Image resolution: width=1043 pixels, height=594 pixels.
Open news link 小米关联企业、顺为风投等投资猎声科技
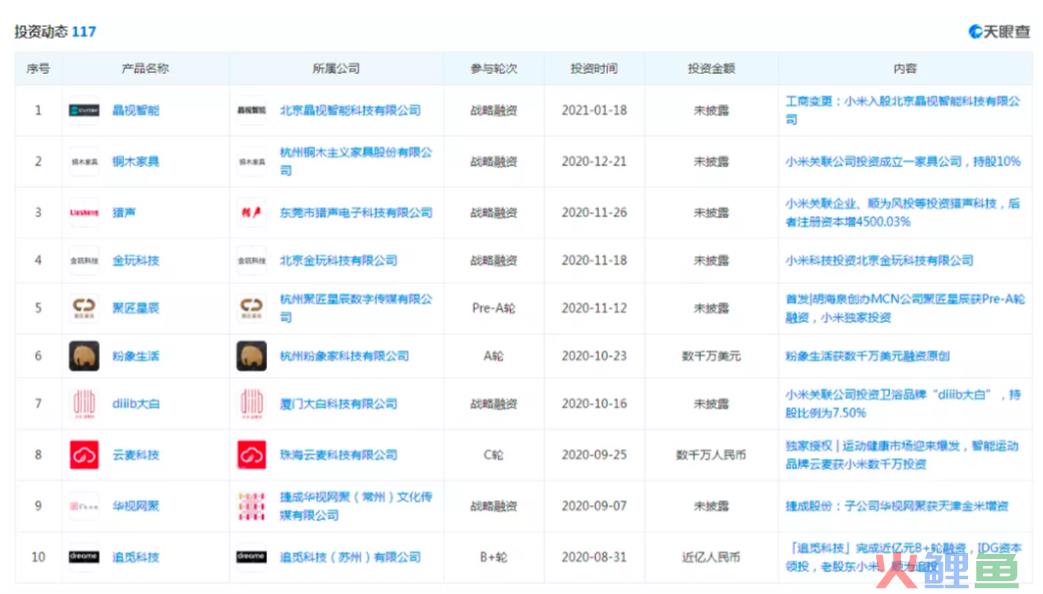[903, 213]
